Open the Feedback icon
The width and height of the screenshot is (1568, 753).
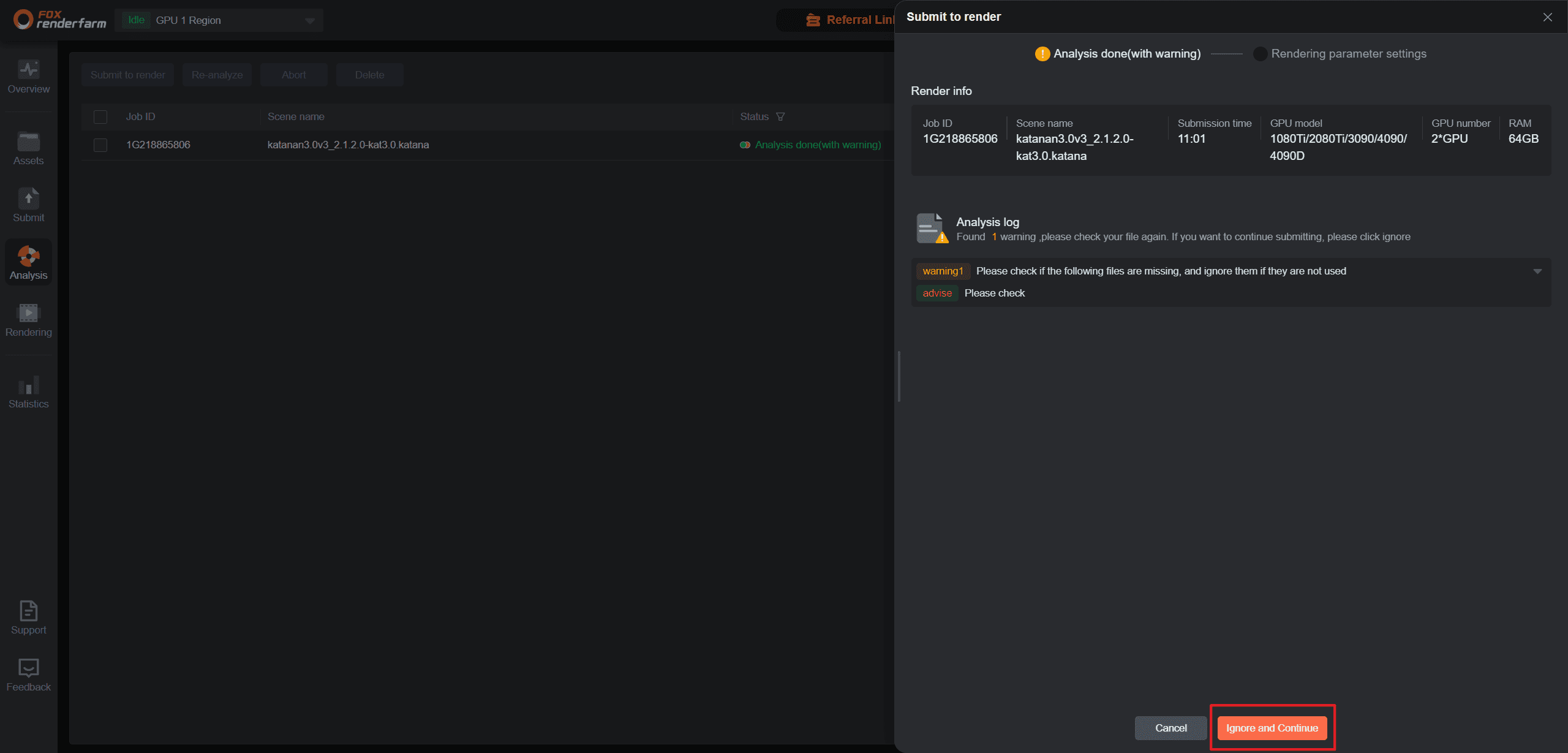tap(28, 668)
